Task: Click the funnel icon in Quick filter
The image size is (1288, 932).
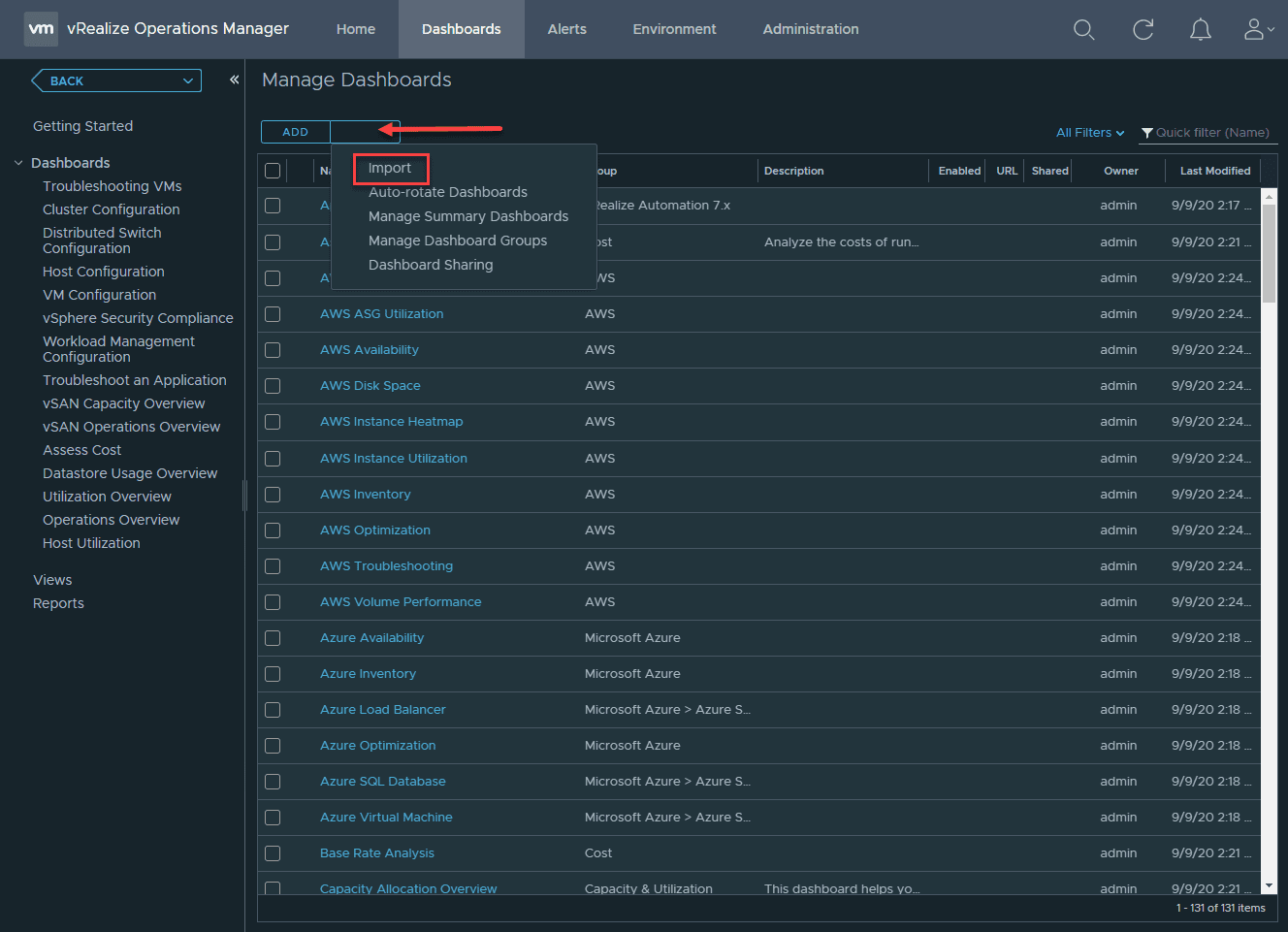Action: 1148,132
